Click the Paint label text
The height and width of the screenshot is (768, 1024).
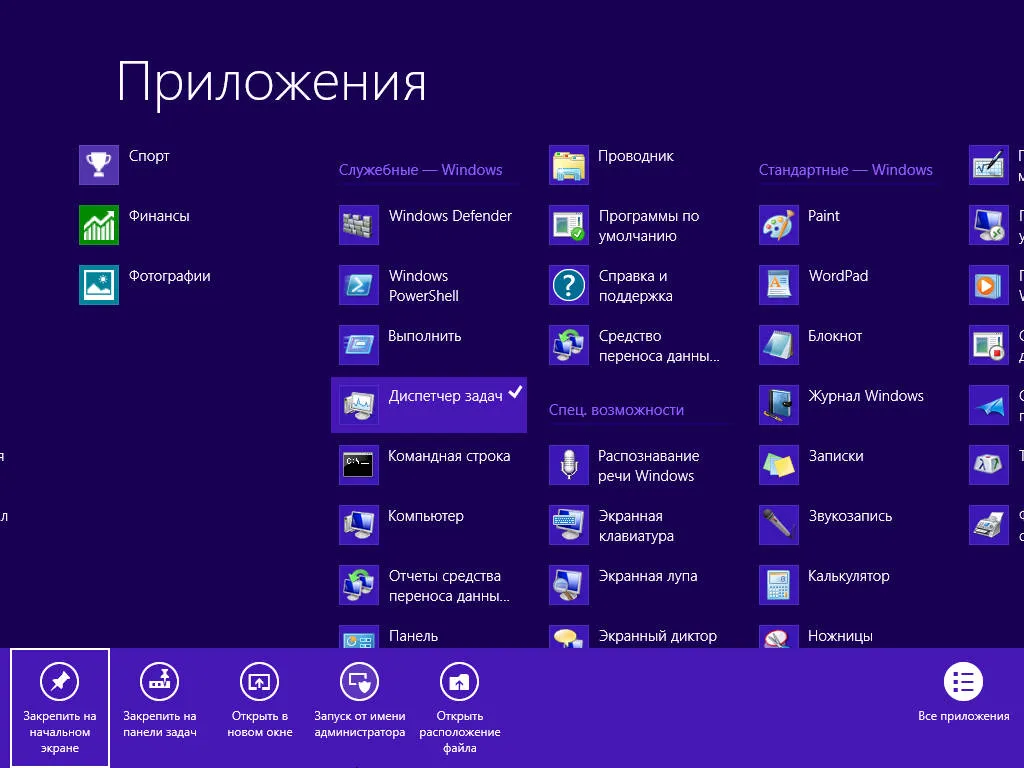(824, 216)
